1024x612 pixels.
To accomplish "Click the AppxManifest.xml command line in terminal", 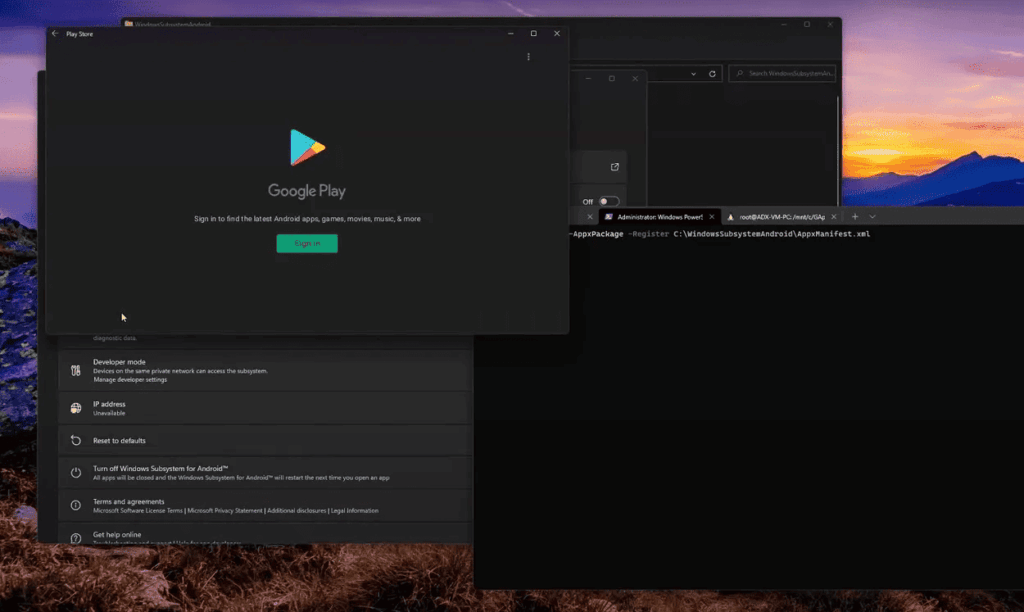I will pos(720,234).
